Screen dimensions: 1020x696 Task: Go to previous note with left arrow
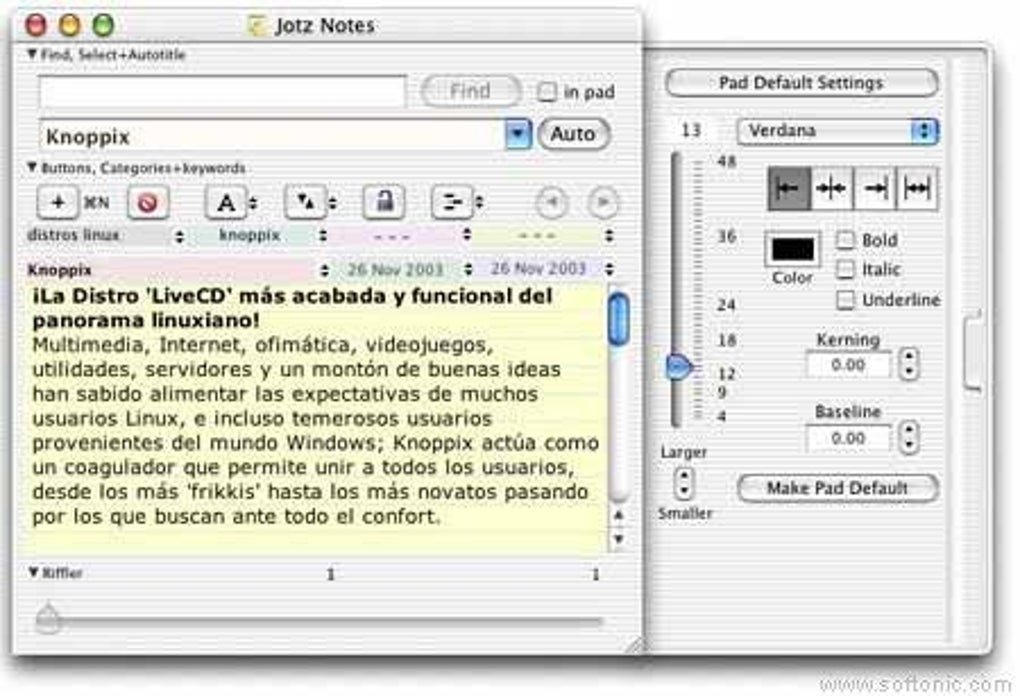(552, 202)
